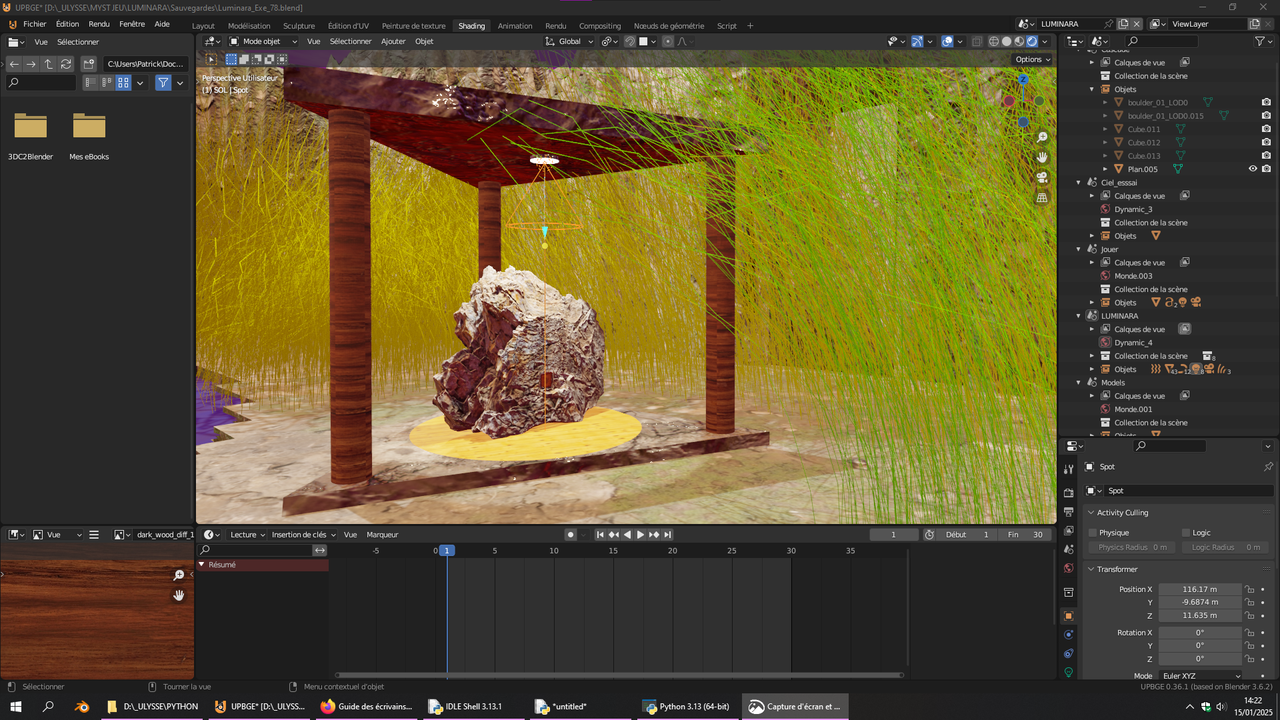Go back in the file browser
Screen dimensions: 1280x720
(14, 64)
